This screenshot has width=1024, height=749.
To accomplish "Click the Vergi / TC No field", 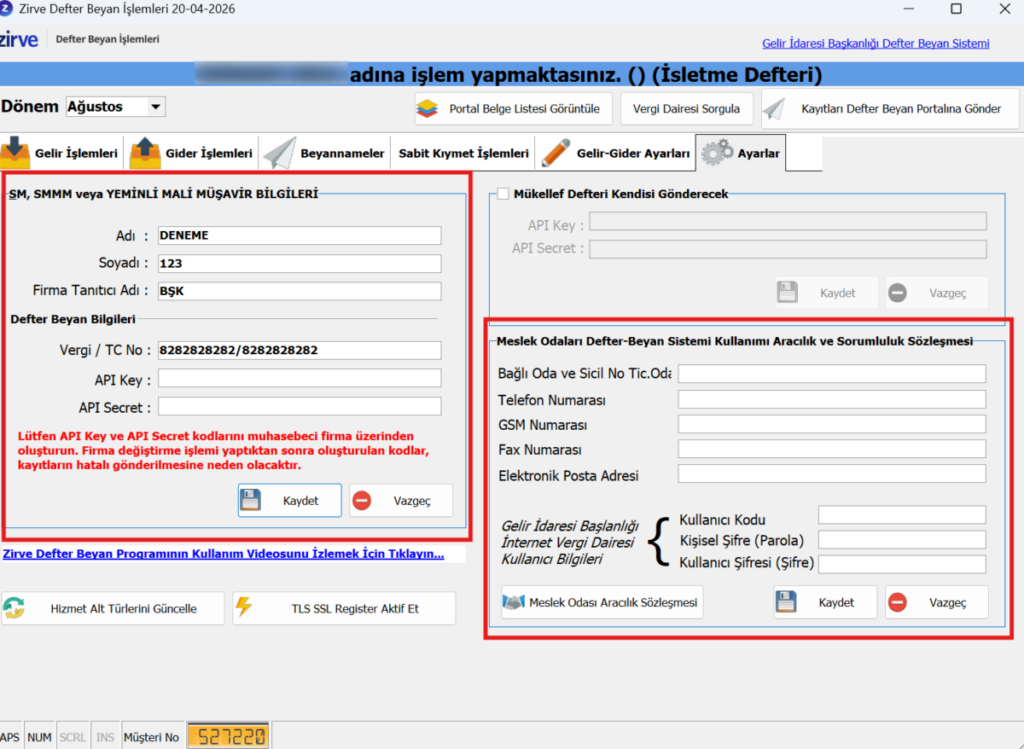I will (x=299, y=350).
